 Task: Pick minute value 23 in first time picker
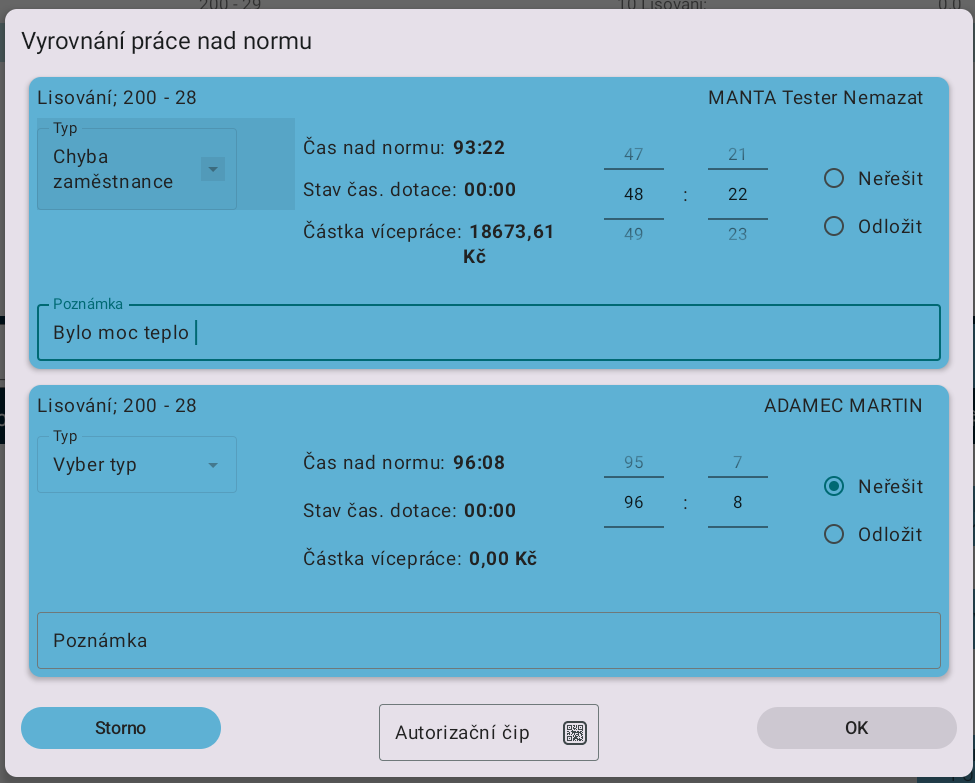(737, 235)
